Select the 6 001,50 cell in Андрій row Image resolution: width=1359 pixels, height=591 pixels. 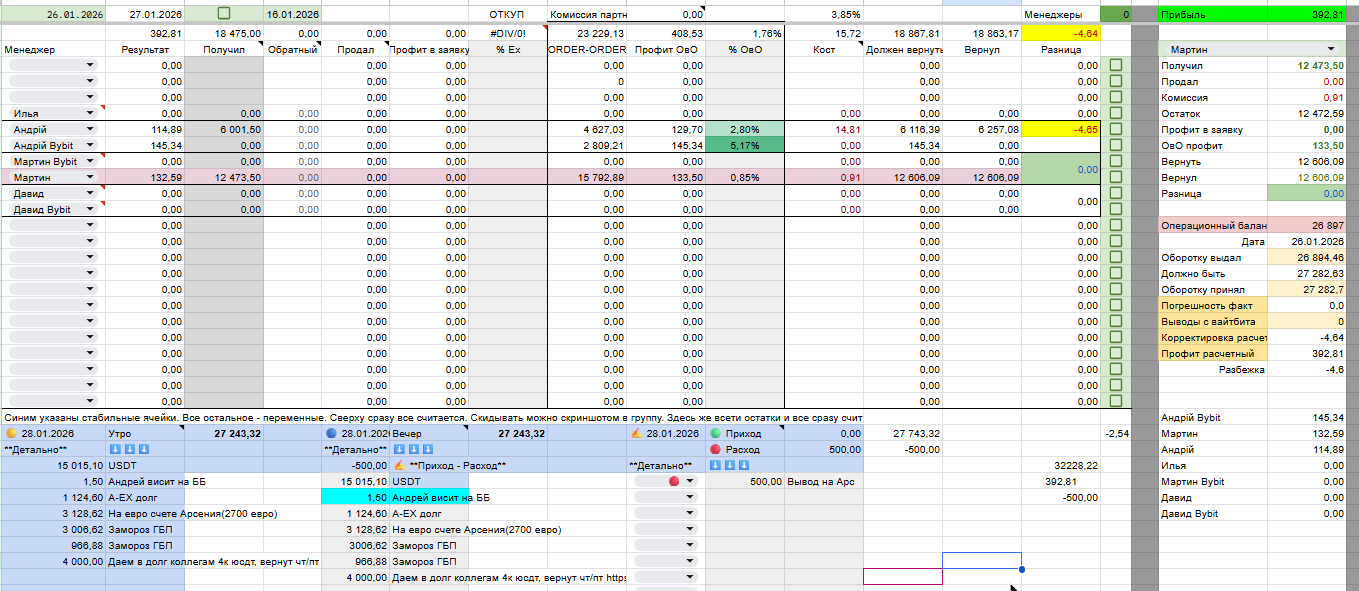point(224,129)
